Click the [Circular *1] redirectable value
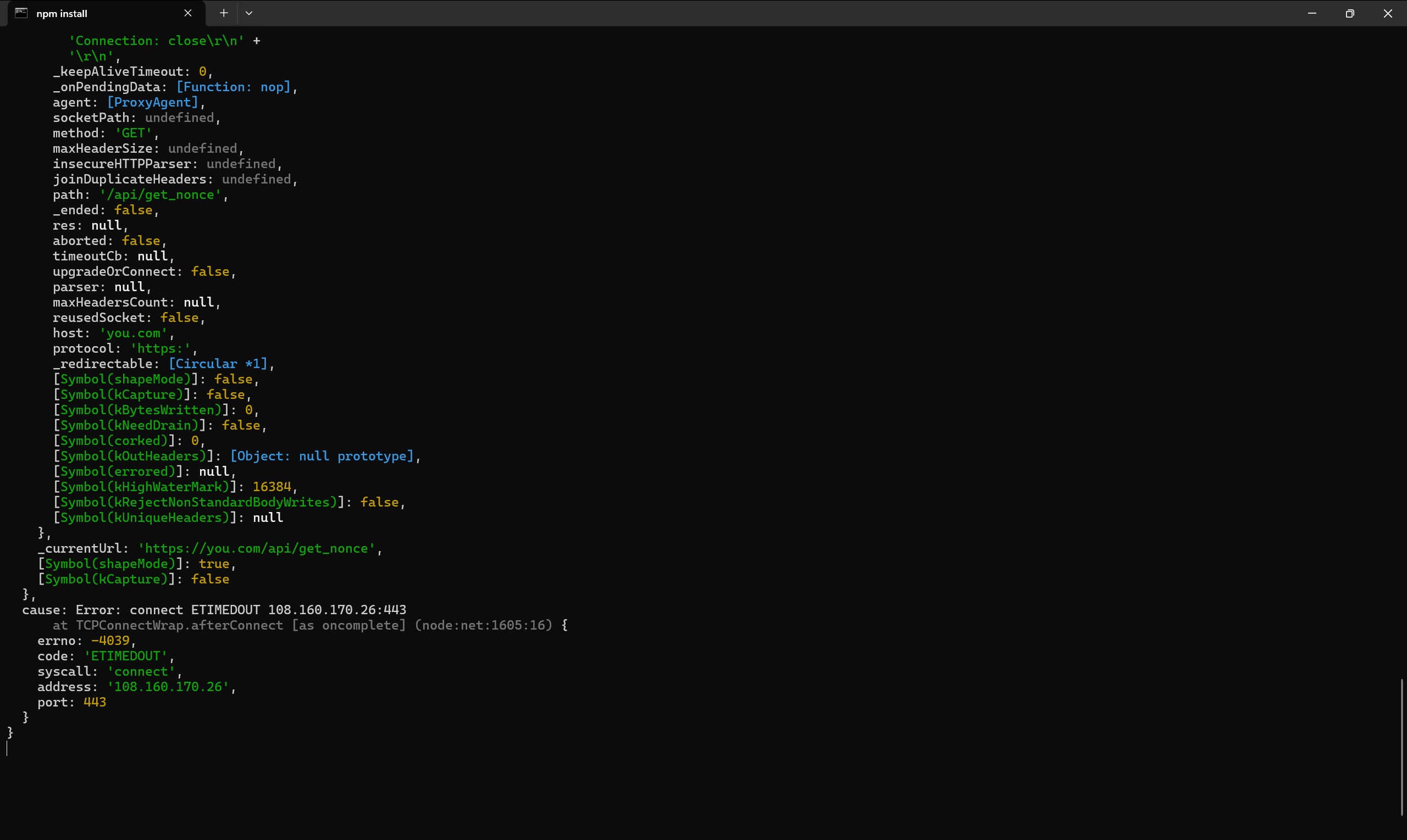 click(218, 364)
